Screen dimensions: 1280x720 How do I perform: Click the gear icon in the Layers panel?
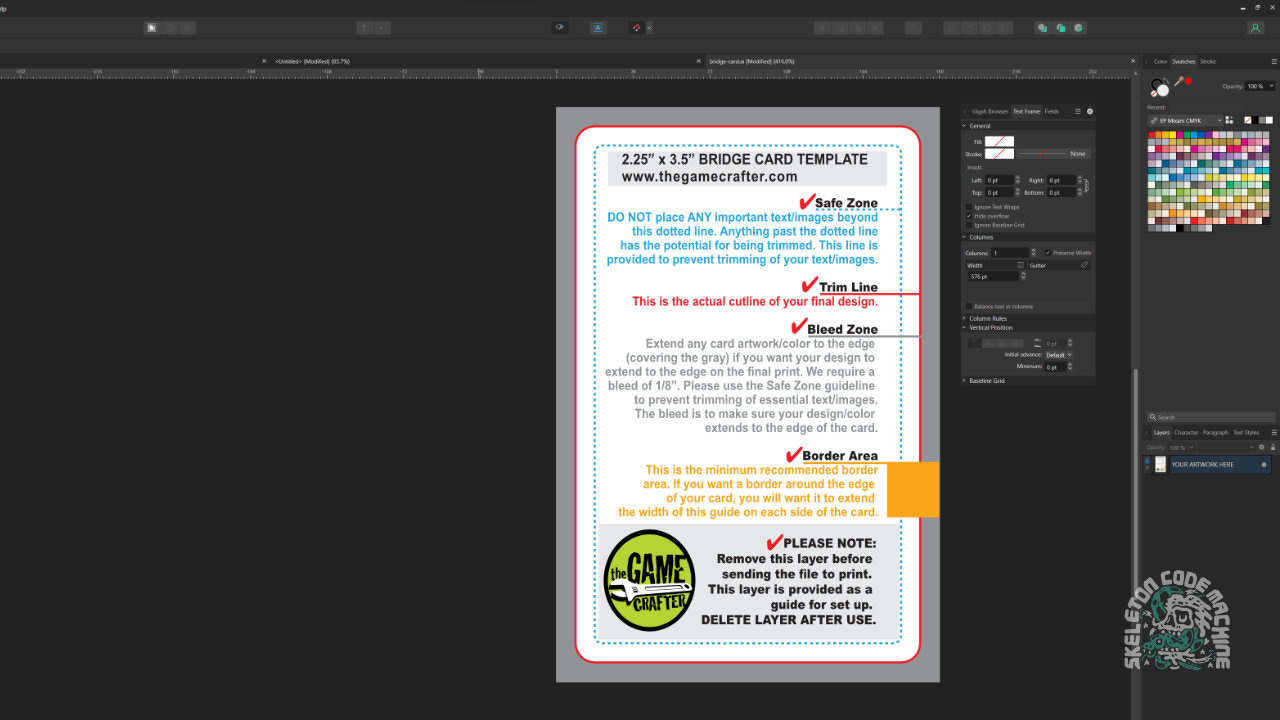click(x=1262, y=447)
